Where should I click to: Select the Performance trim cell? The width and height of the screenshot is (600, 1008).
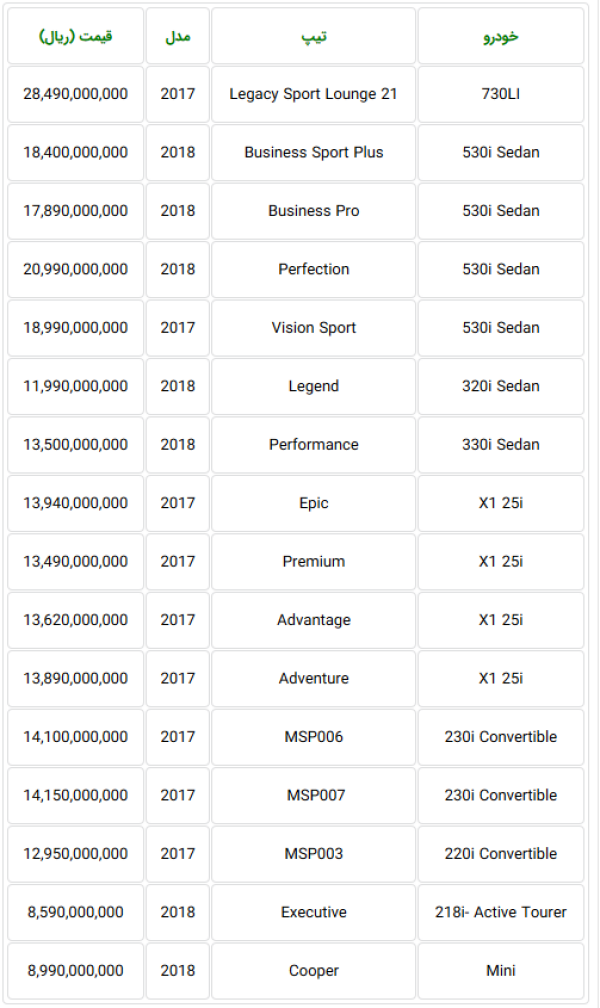point(313,445)
